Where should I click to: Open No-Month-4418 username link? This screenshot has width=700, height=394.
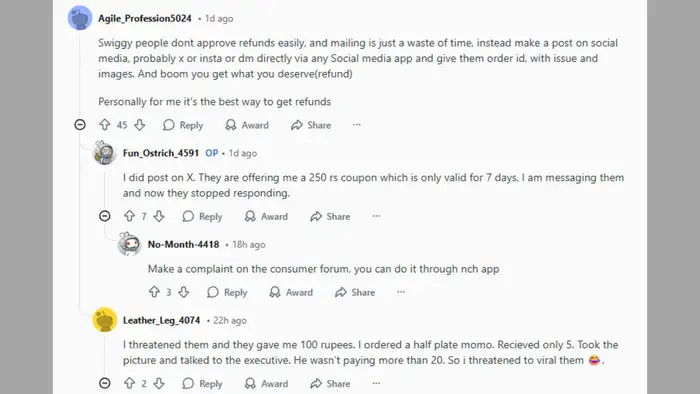click(183, 245)
